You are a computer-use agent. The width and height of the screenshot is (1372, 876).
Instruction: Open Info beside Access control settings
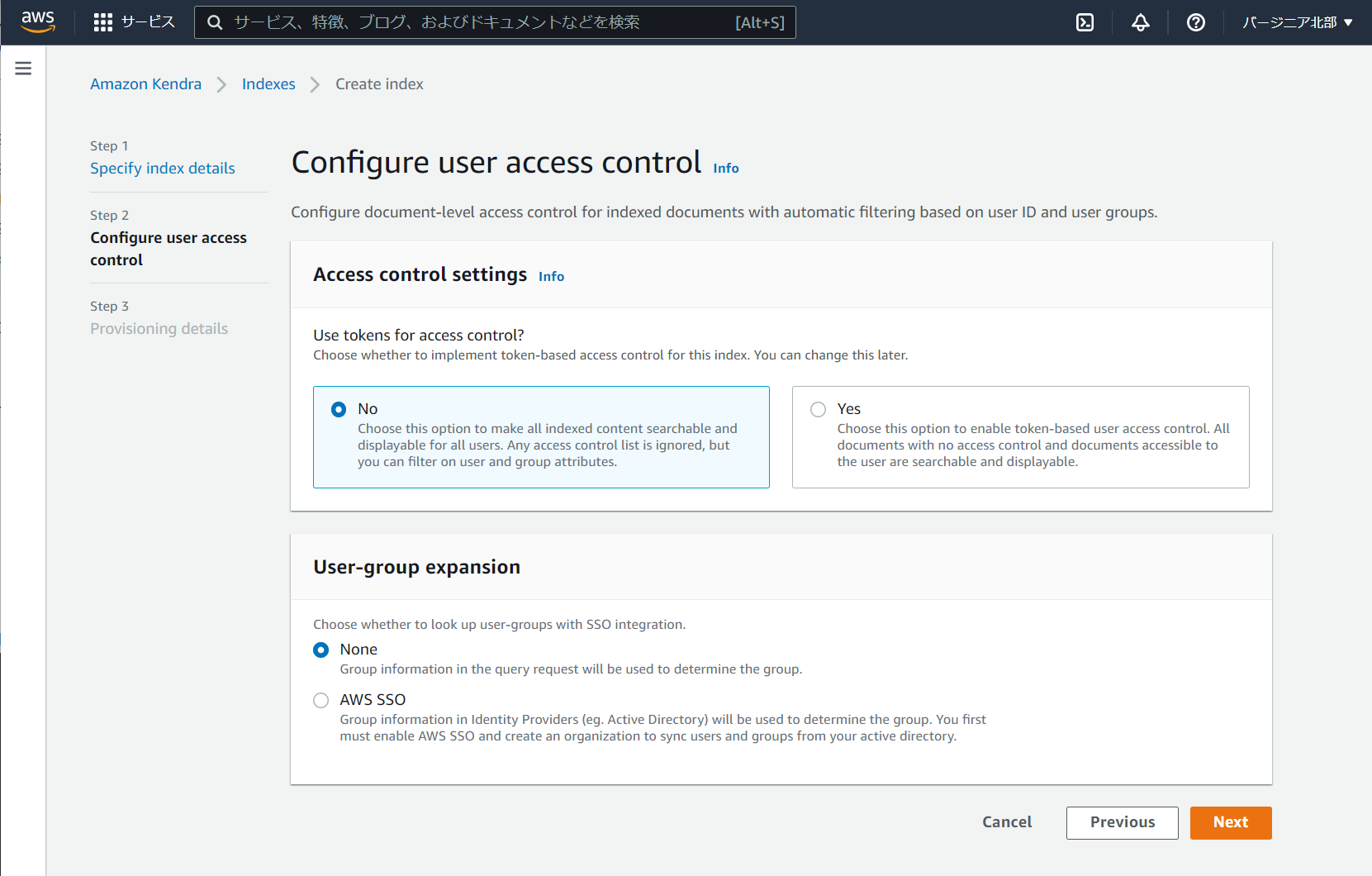coord(551,276)
